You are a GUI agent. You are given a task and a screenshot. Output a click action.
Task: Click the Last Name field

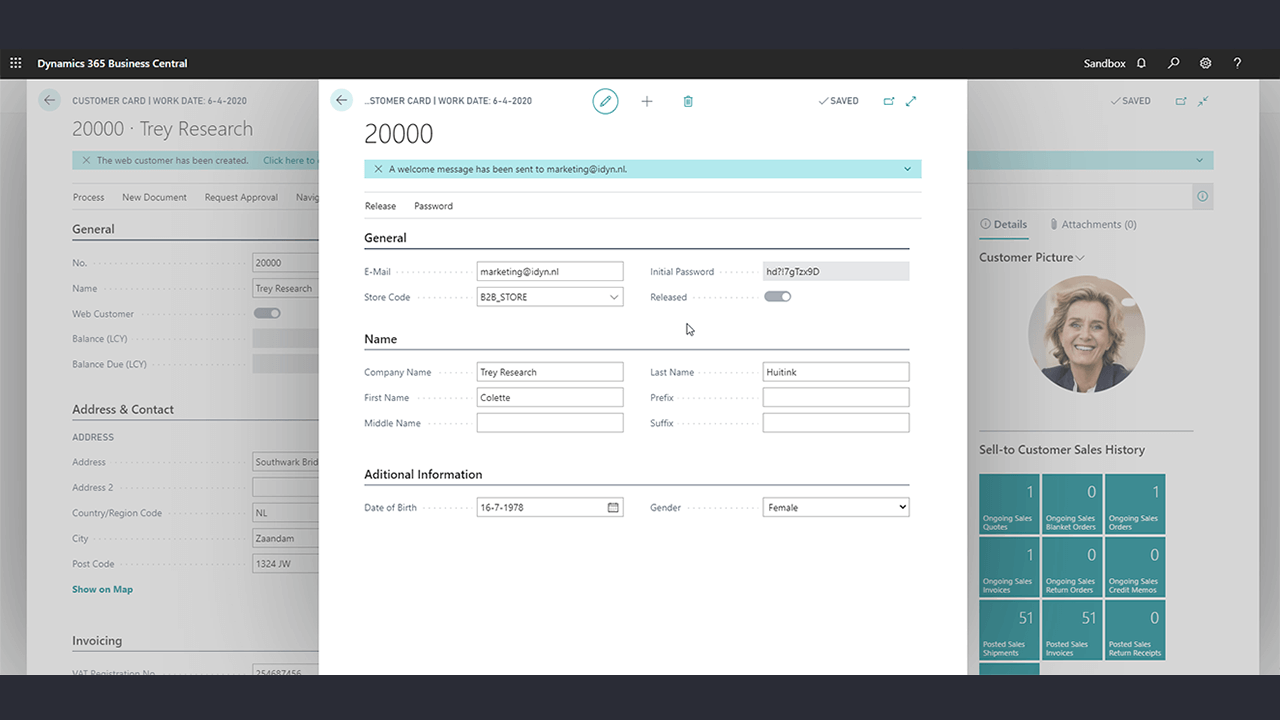836,372
